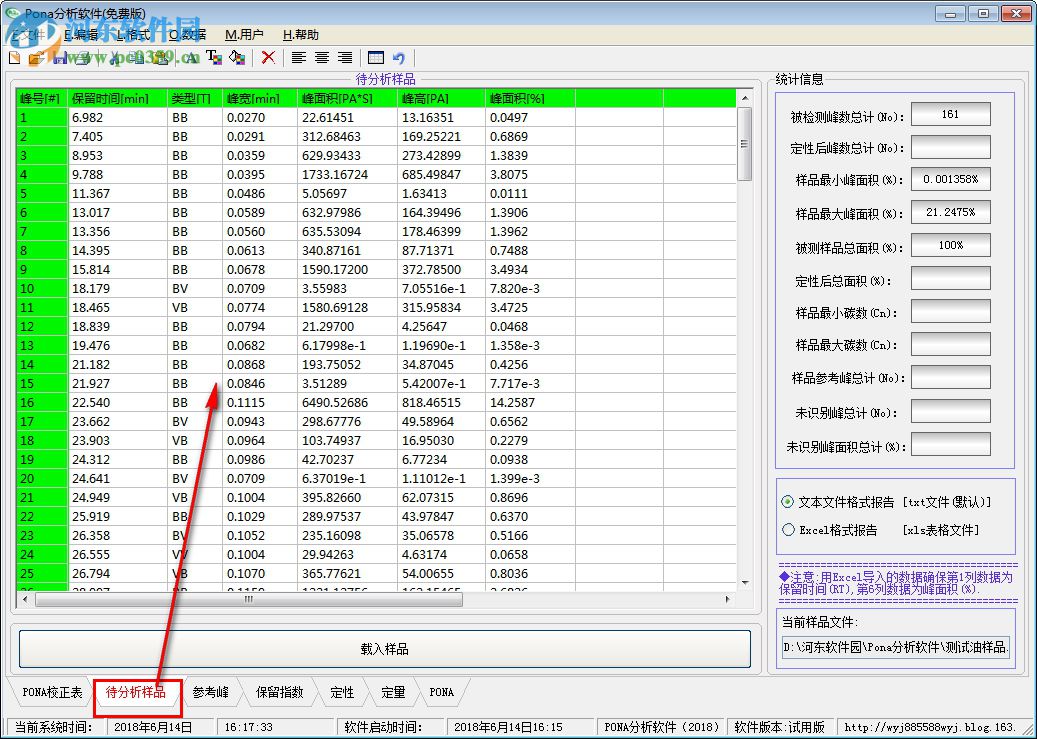Screen dimensions: 1037x739
Task: Click the 载入样品 button
Action: (384, 648)
